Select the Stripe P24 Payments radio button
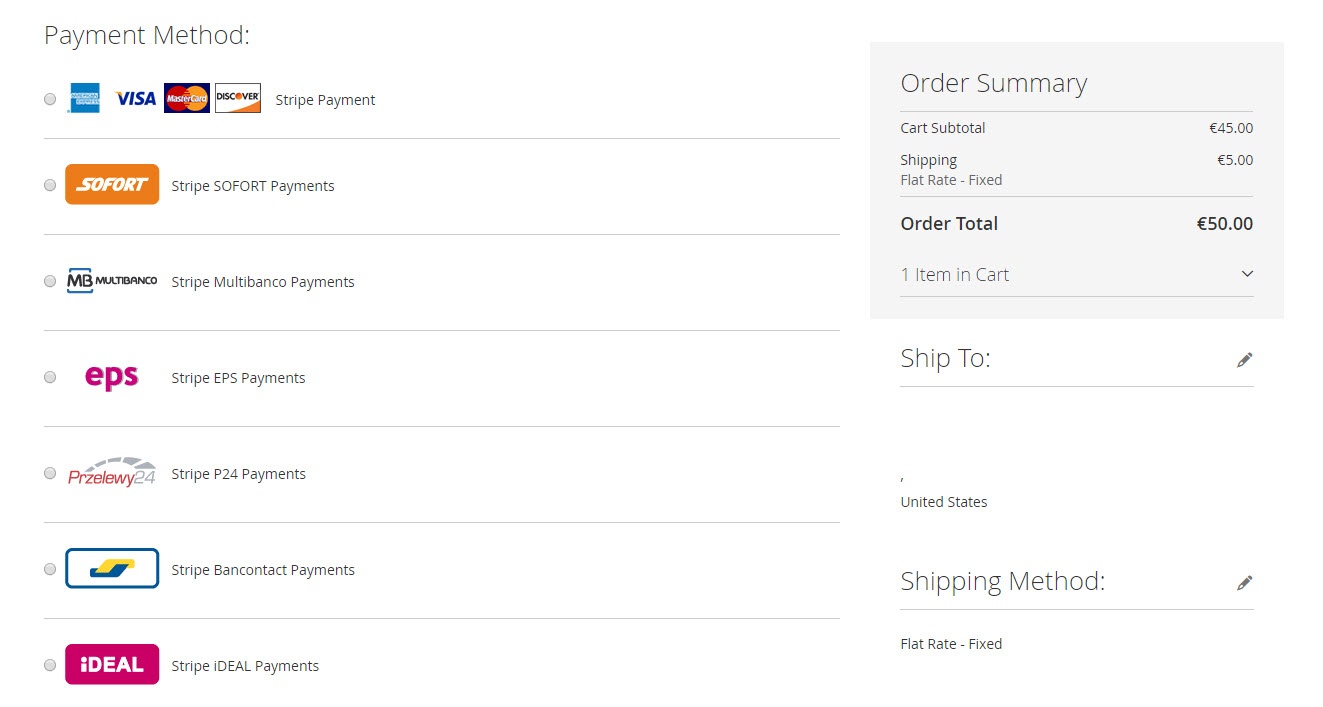 tap(50, 473)
